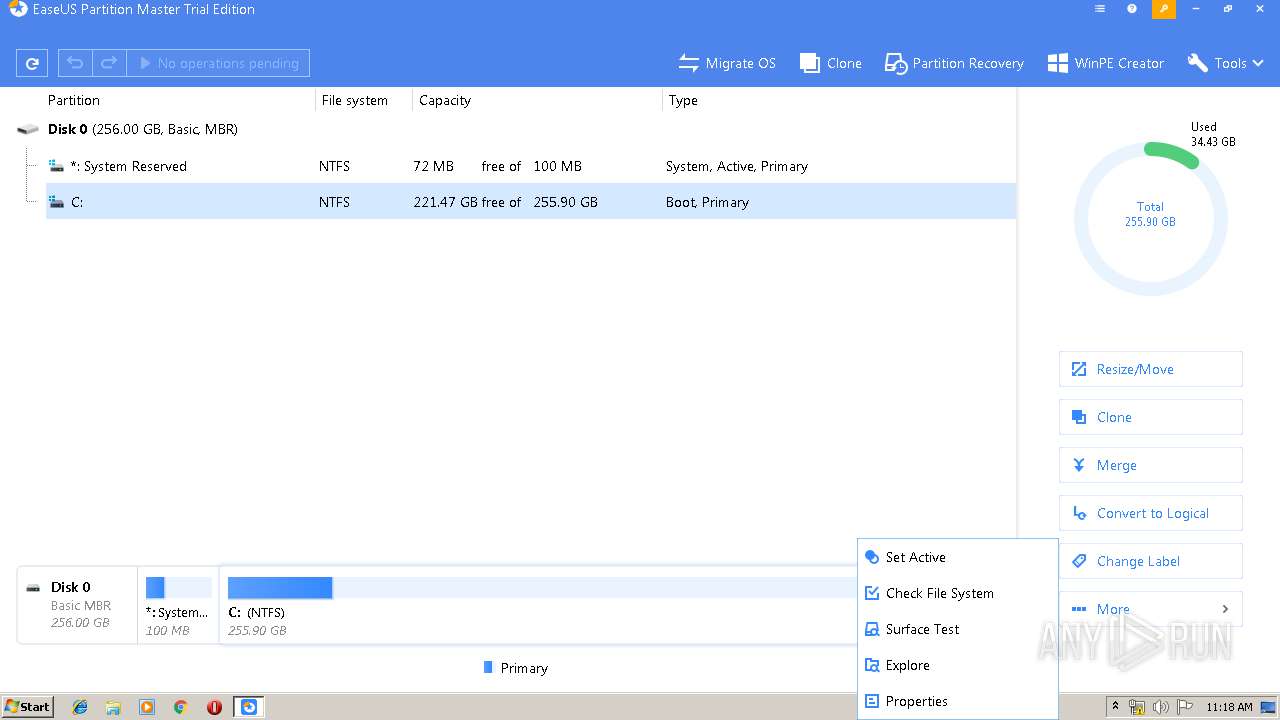Click 'Boot, Primary' type cell
The image size is (1280, 720).
707,202
